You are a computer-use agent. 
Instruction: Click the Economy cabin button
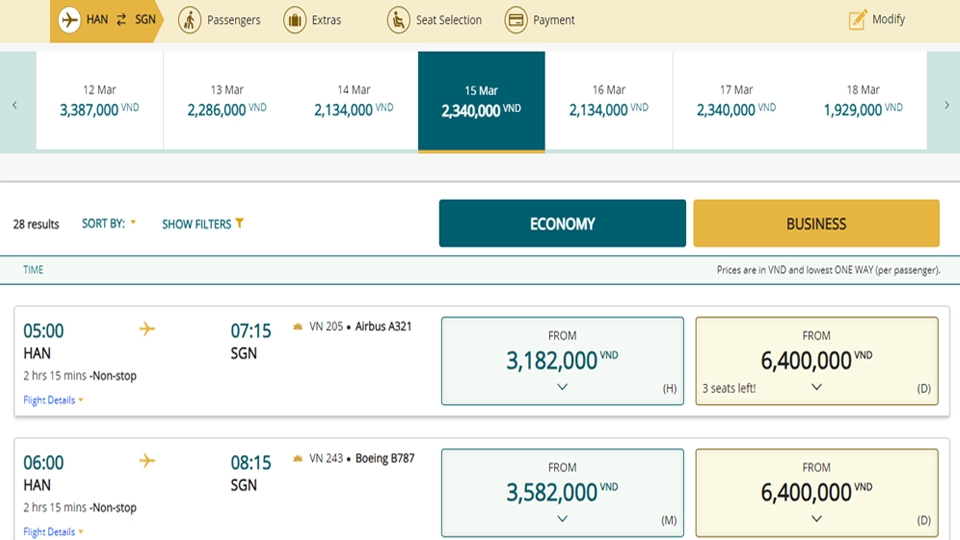pyautogui.click(x=562, y=224)
